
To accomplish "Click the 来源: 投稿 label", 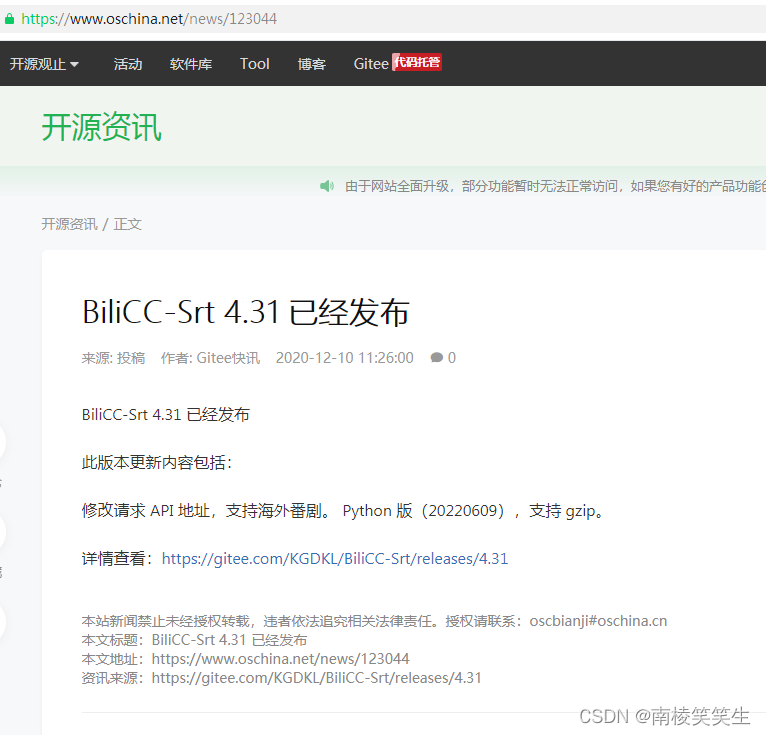I will 113,358.
